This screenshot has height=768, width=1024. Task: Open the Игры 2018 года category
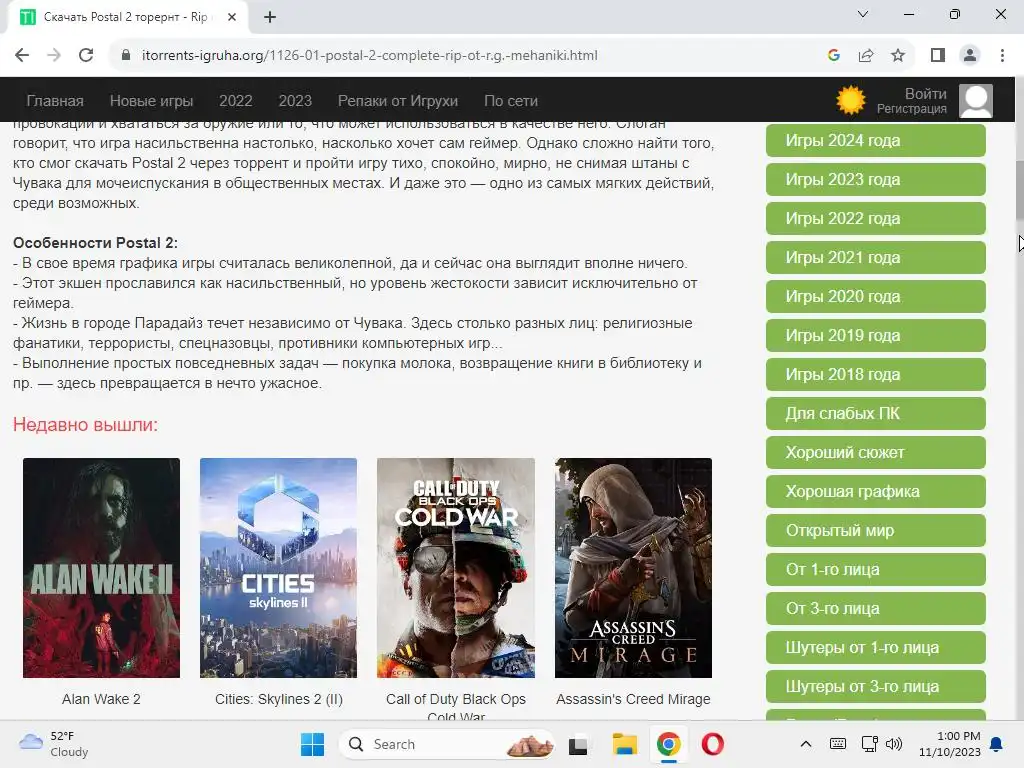click(876, 374)
